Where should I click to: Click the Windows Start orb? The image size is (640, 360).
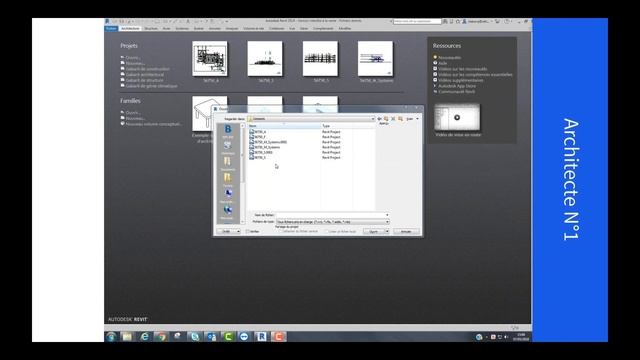click(x=111, y=336)
